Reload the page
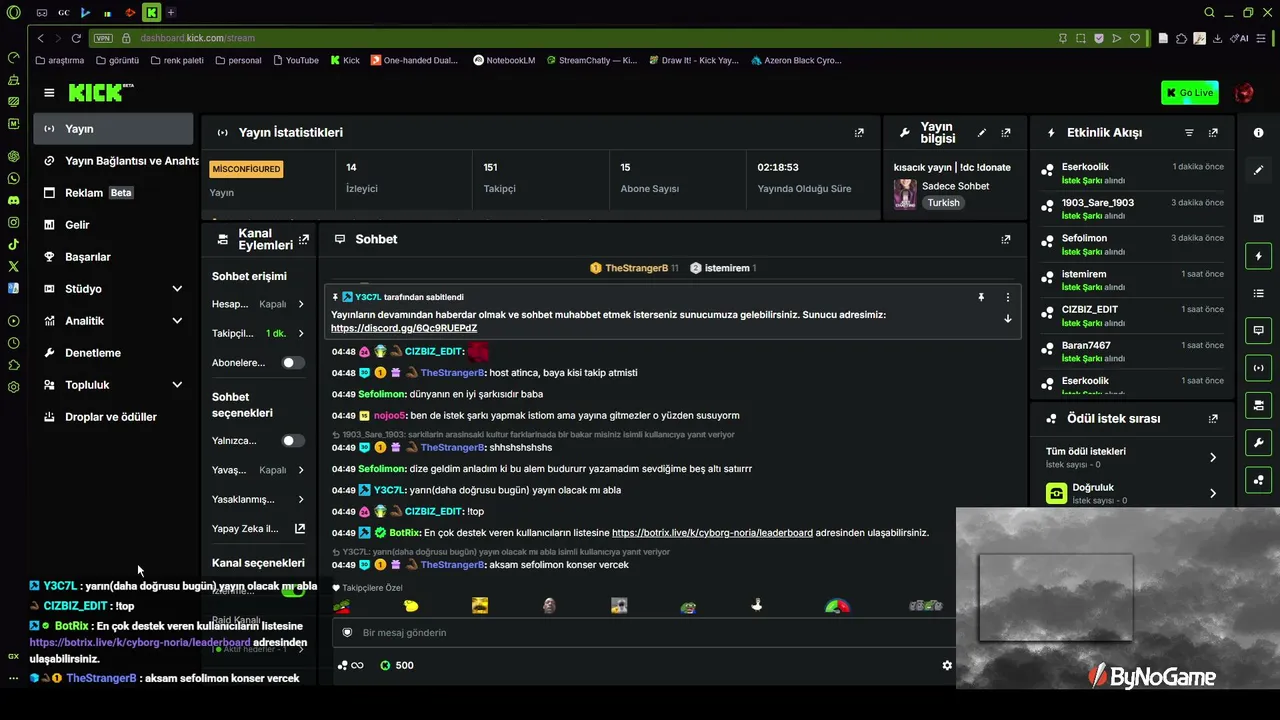 click(76, 38)
